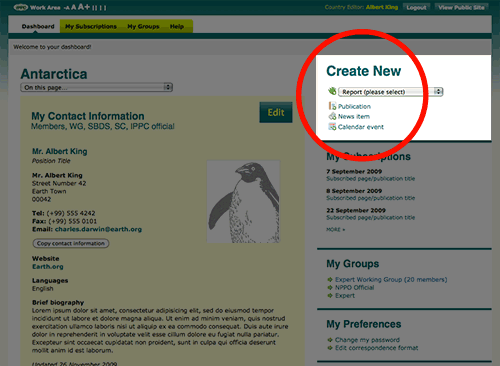Click the green icon beside Report dropdown
Screen dimensions: 500x366
(332, 91)
